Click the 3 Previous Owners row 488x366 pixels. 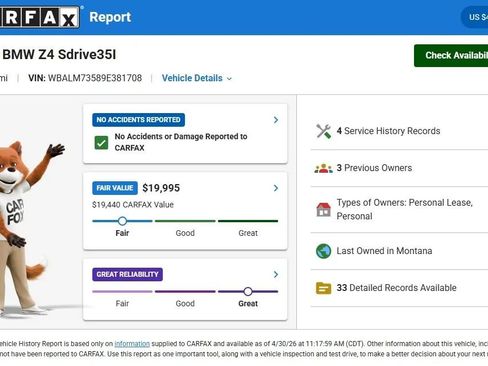pos(399,168)
